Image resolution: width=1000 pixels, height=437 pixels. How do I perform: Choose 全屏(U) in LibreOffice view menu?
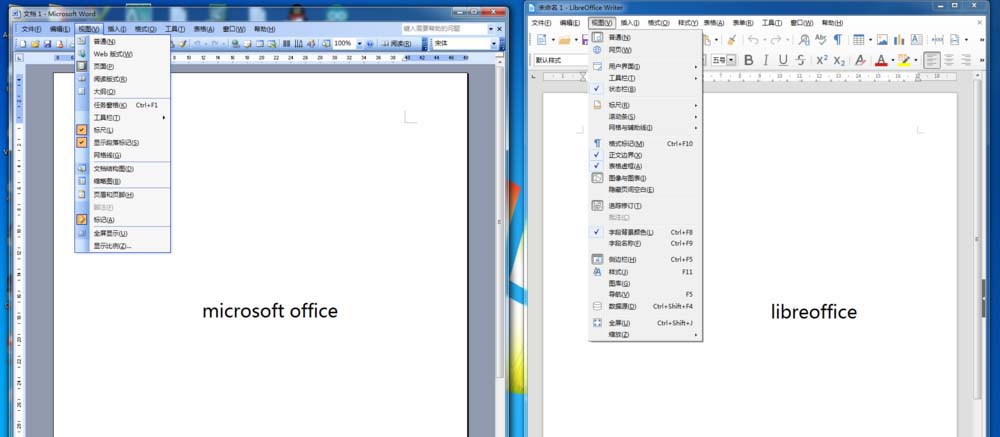(645, 323)
